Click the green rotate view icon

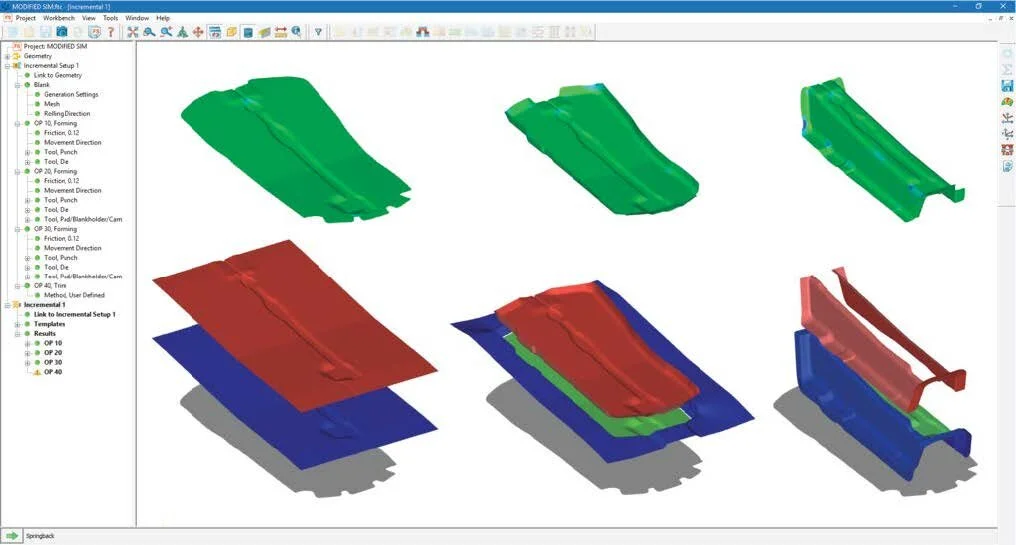(x=182, y=31)
